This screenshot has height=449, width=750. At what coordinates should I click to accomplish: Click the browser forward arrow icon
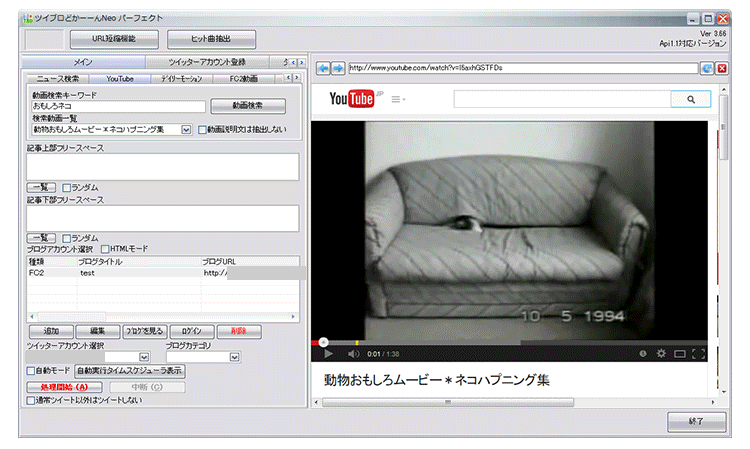337,68
